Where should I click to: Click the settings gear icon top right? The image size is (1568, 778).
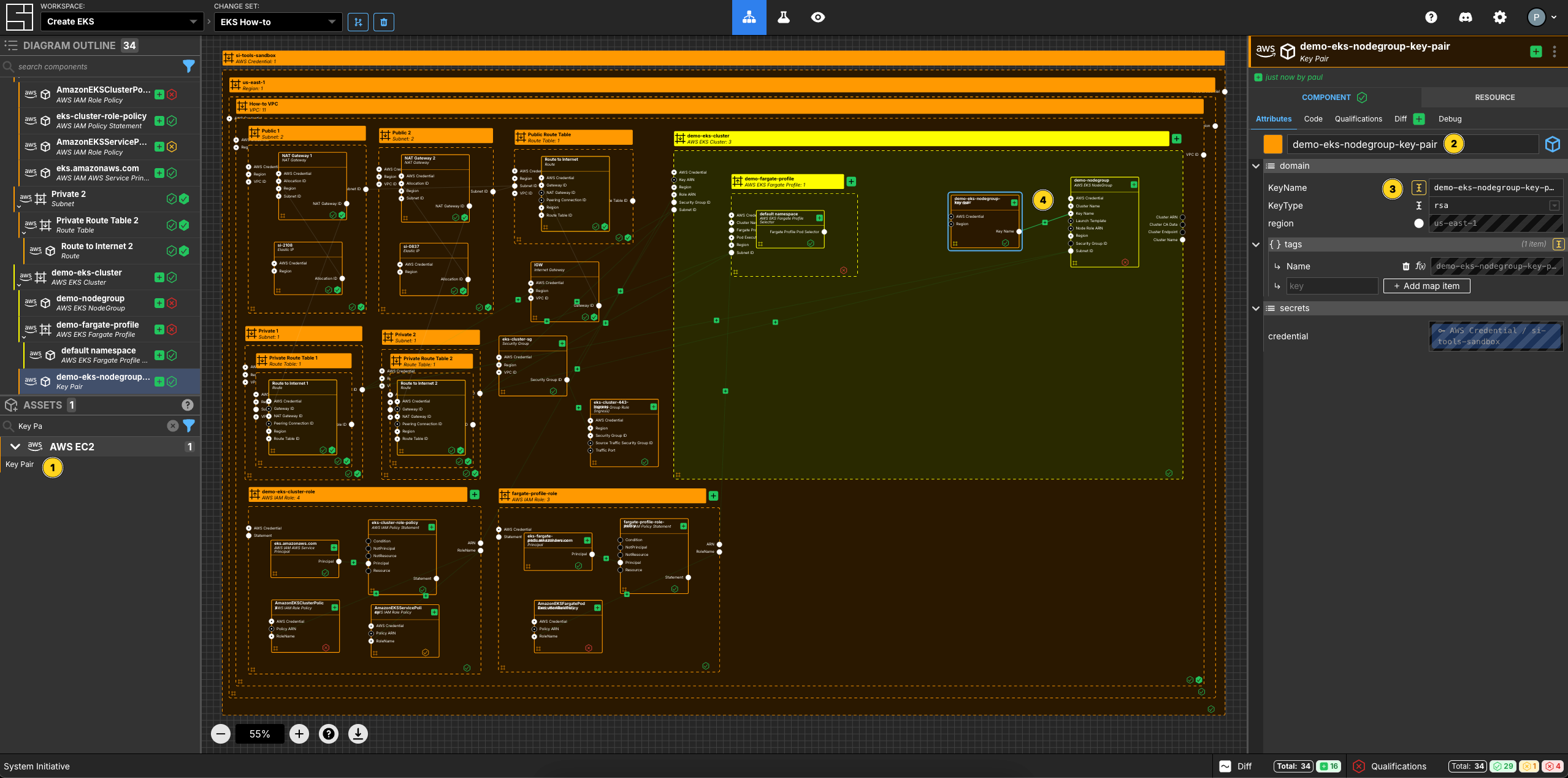(x=1498, y=16)
